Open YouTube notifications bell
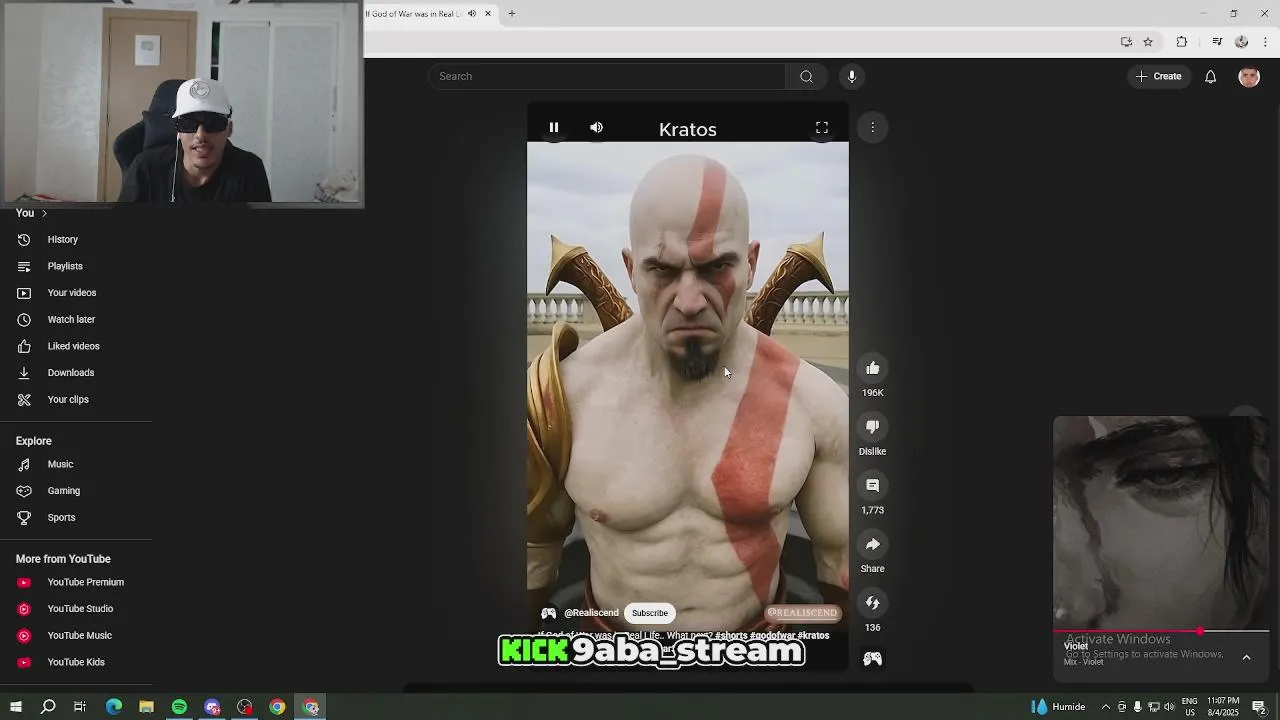1280x720 pixels. [1210, 76]
